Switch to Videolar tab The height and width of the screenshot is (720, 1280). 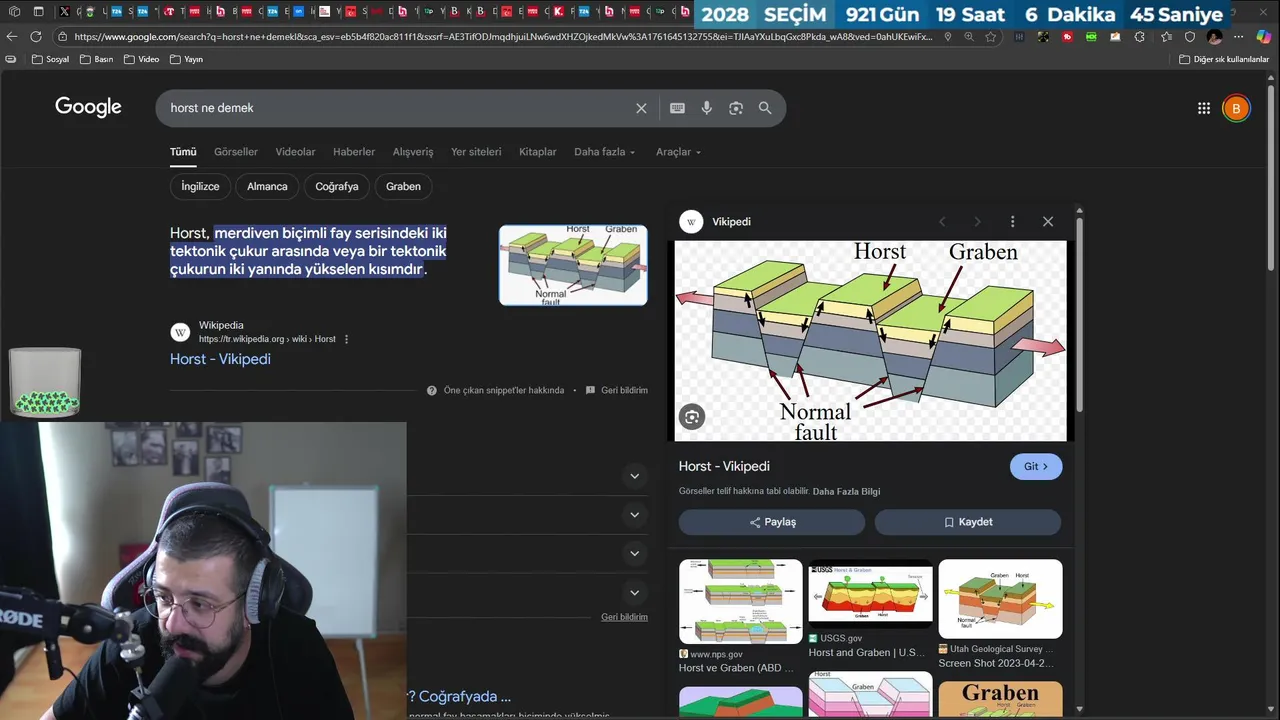point(295,152)
